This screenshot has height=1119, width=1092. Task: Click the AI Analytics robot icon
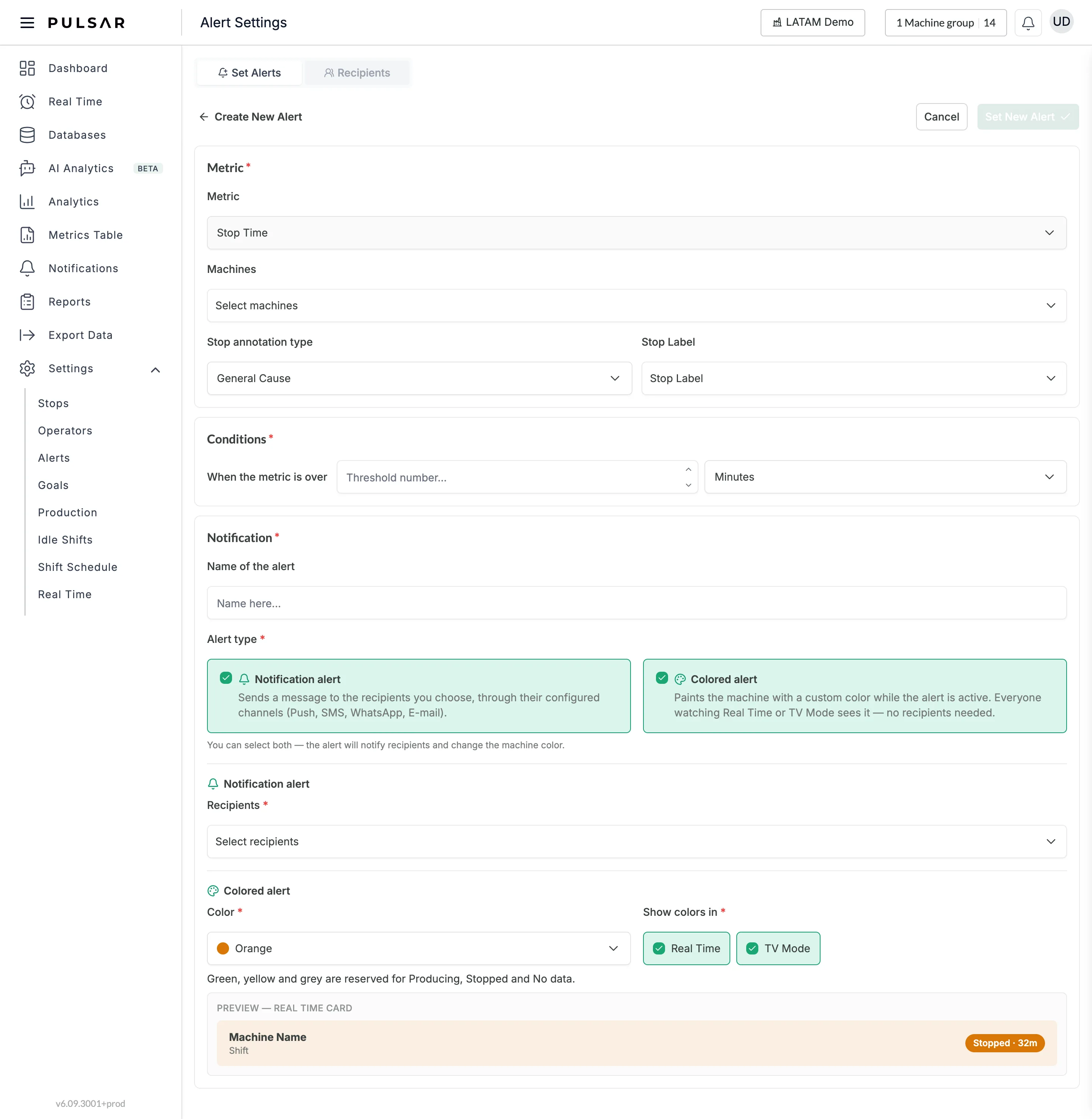click(x=27, y=168)
